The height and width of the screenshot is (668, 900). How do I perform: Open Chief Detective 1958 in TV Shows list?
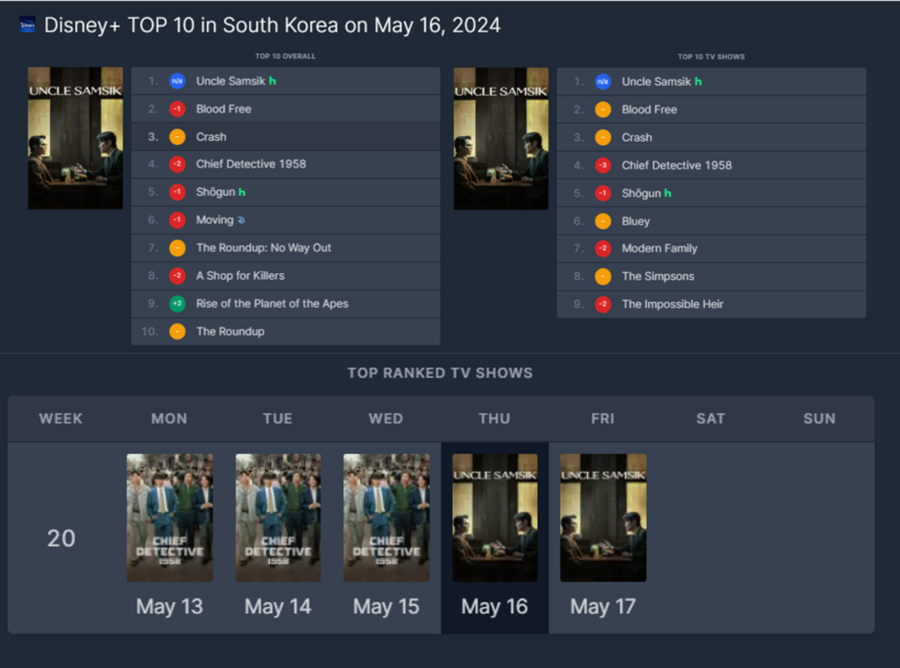677,165
